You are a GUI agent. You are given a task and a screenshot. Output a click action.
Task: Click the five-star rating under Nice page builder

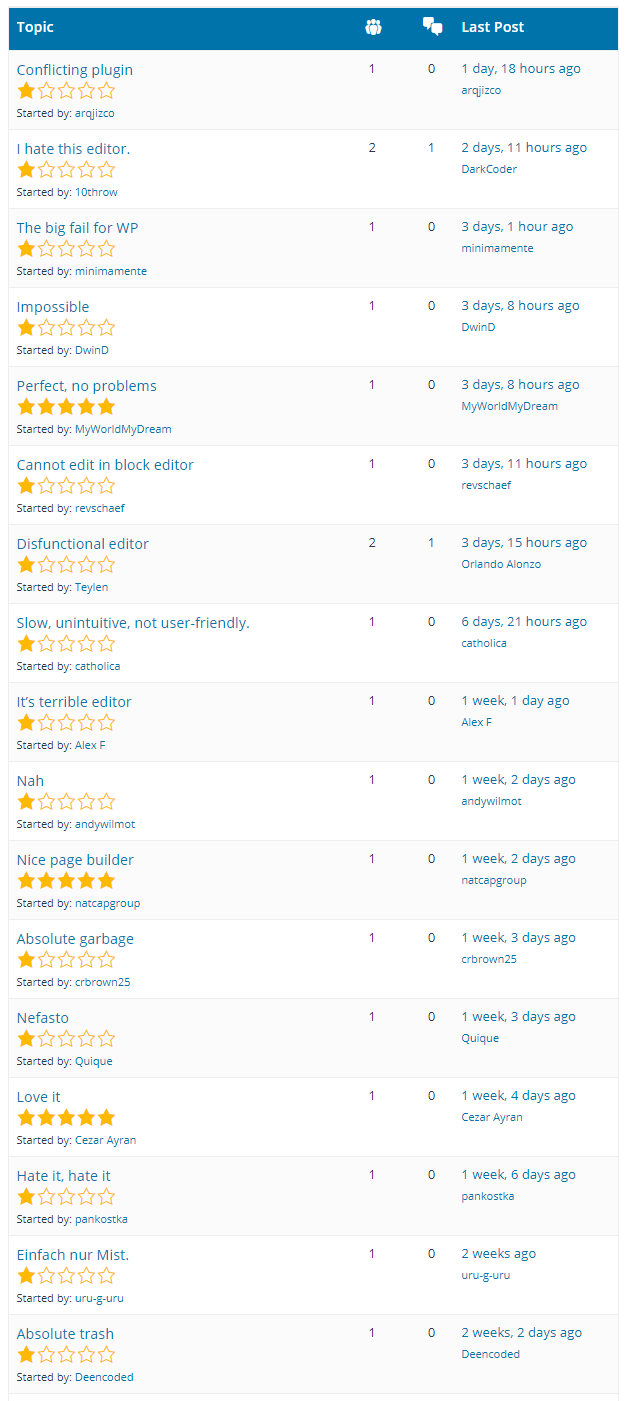(x=66, y=881)
